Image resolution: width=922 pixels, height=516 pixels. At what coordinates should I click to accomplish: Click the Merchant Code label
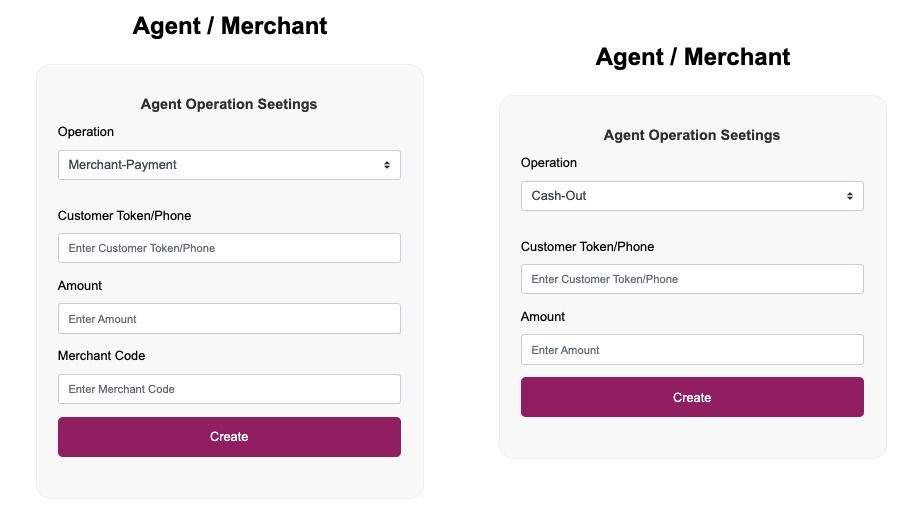click(101, 356)
